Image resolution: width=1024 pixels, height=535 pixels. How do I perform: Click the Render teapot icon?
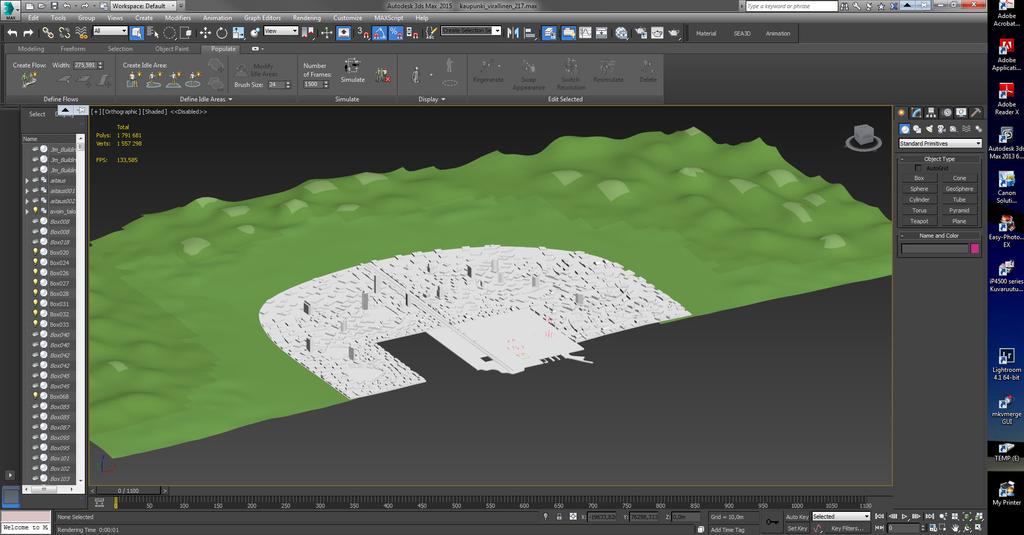coord(673,33)
